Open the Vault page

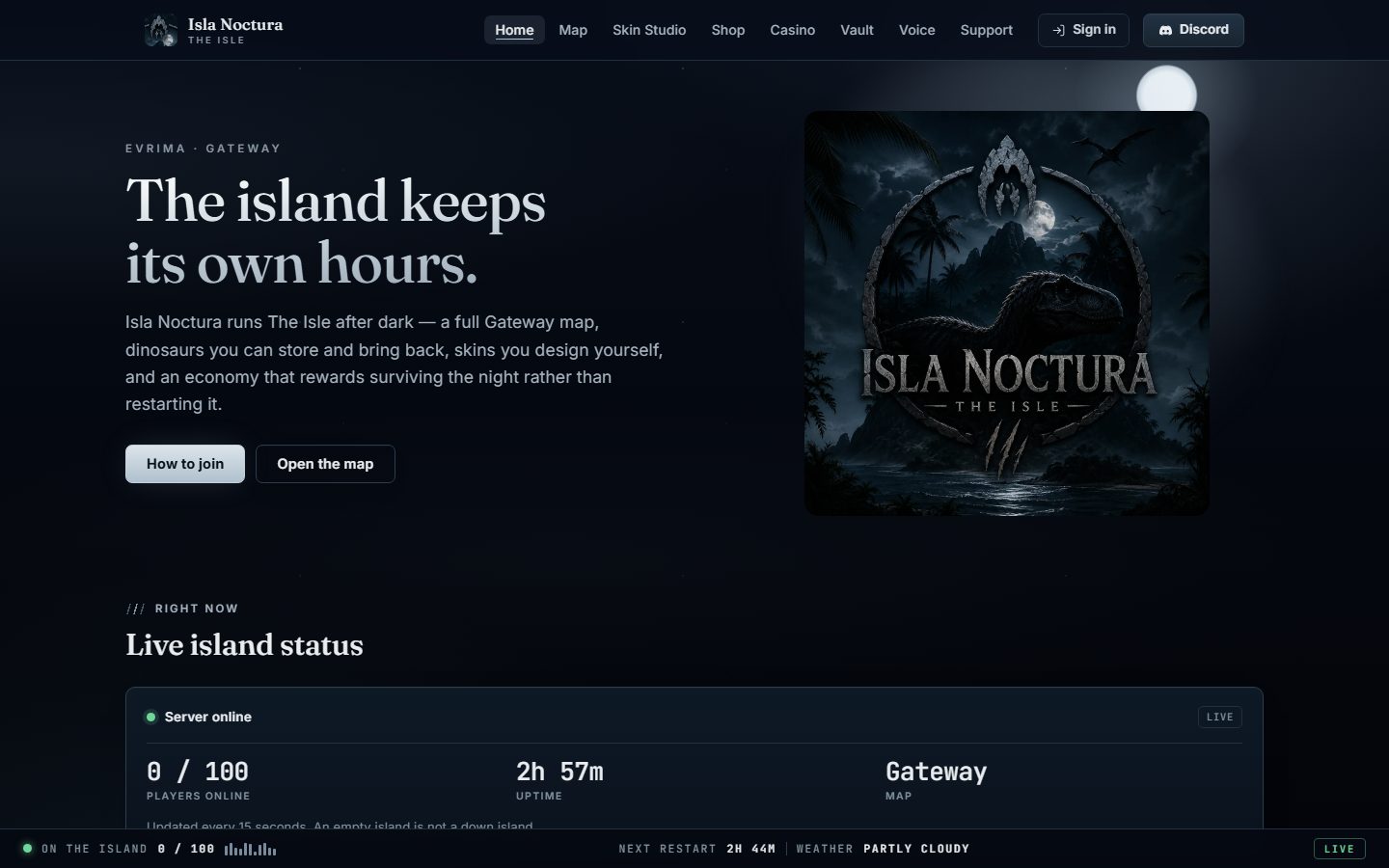point(857,30)
